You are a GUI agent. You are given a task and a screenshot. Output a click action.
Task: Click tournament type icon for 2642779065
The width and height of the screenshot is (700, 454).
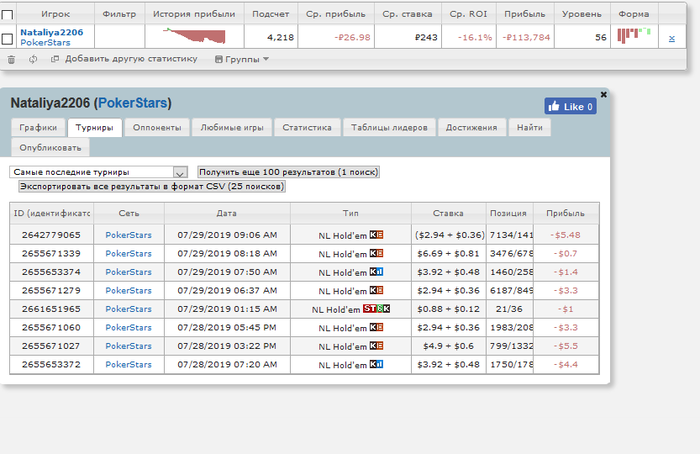click(376, 235)
